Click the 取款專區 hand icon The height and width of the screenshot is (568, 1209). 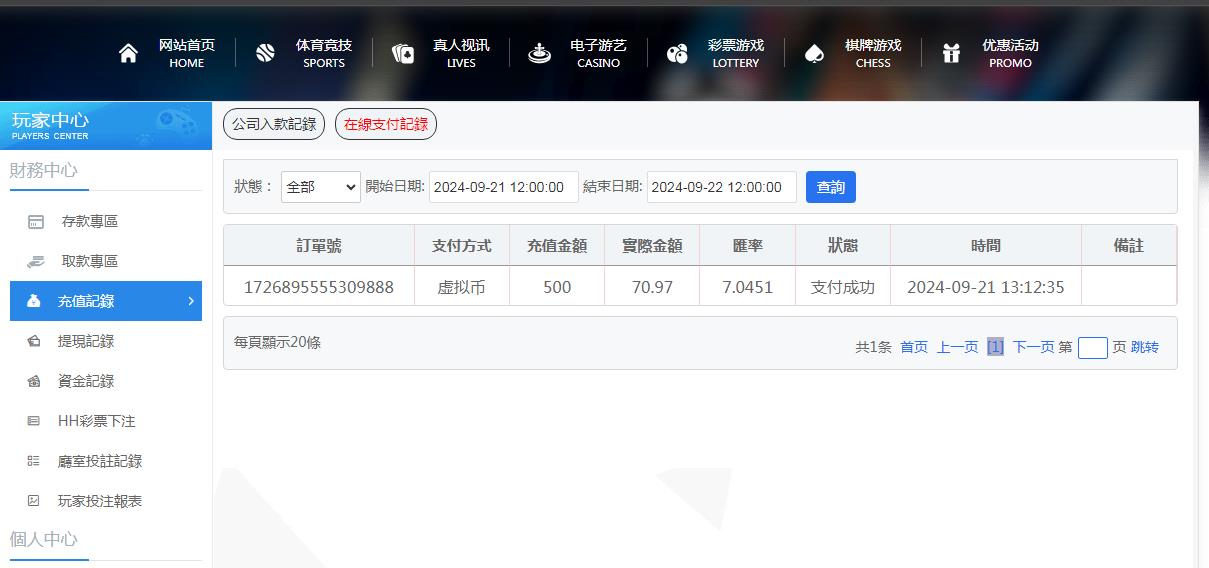(36, 261)
